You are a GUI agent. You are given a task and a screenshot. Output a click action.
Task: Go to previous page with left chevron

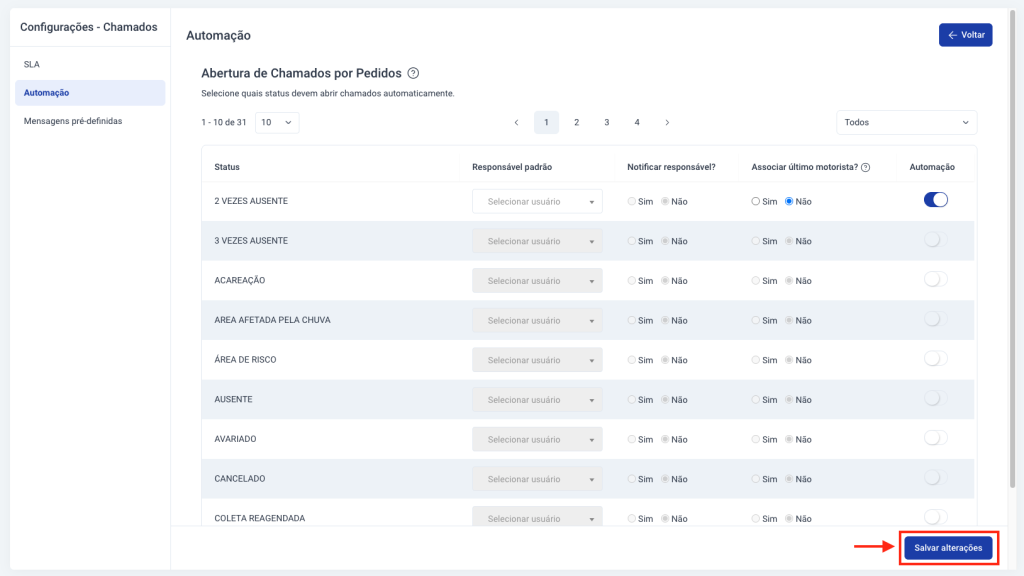coord(516,122)
